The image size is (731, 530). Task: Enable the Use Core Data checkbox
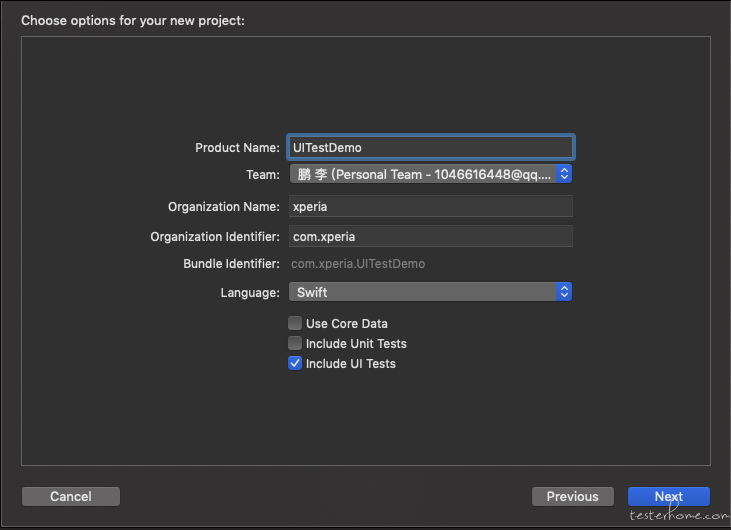(295, 323)
